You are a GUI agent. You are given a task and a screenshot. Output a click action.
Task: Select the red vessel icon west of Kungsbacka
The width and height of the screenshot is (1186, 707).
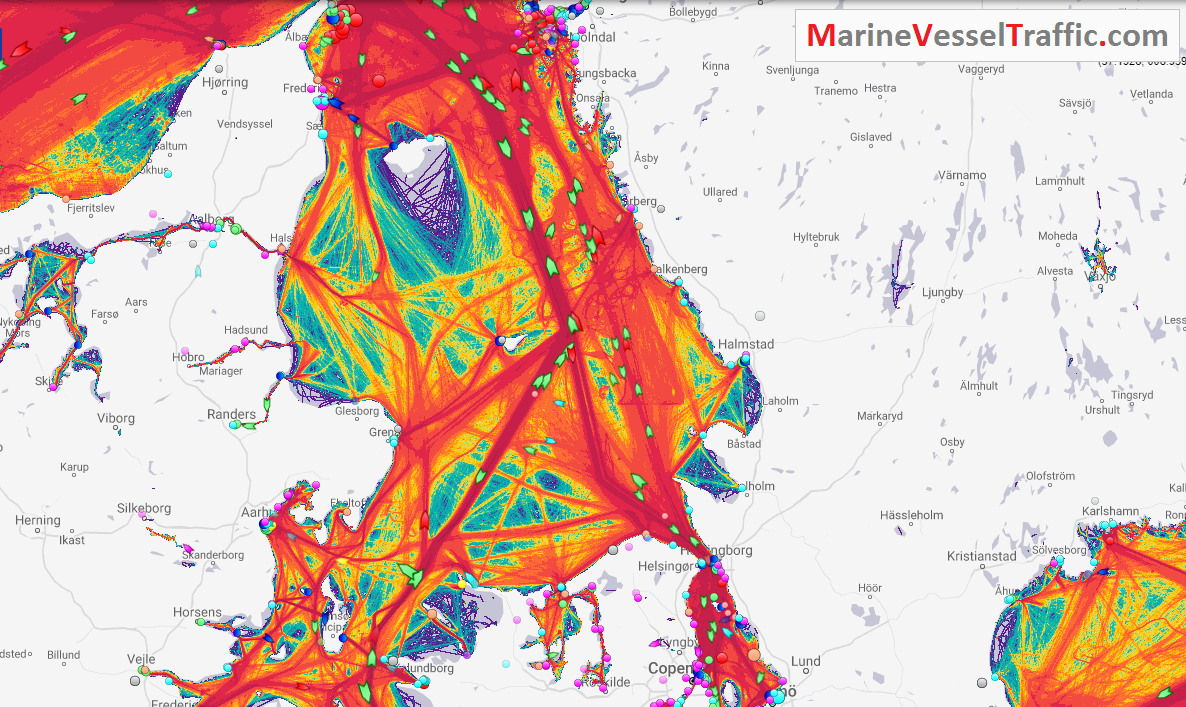(x=516, y=80)
